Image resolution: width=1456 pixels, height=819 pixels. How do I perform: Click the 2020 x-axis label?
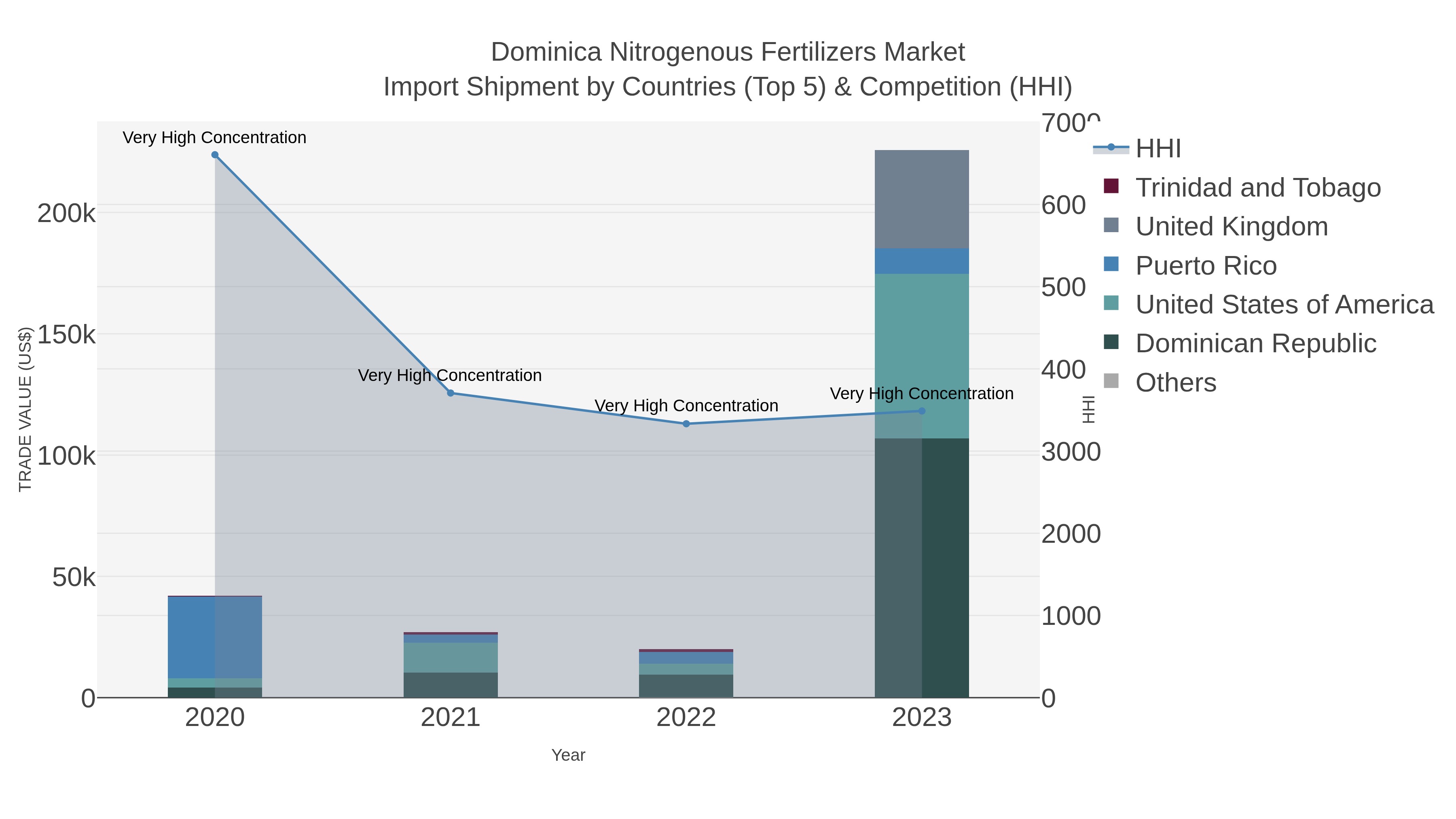215,718
